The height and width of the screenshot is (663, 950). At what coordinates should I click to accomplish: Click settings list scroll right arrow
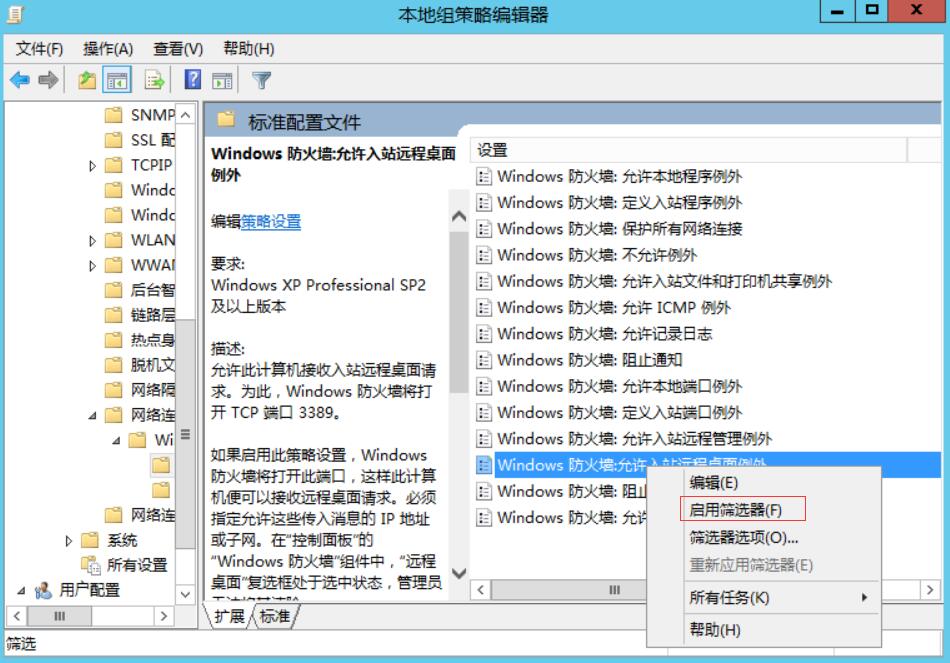[x=930, y=590]
